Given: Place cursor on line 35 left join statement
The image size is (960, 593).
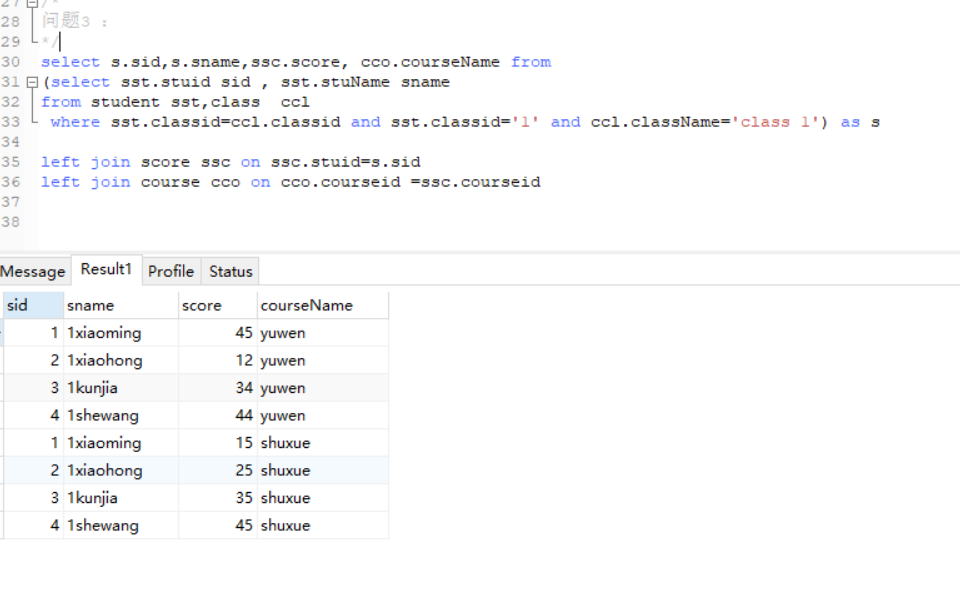Looking at the screenshot, I should click(x=231, y=162).
